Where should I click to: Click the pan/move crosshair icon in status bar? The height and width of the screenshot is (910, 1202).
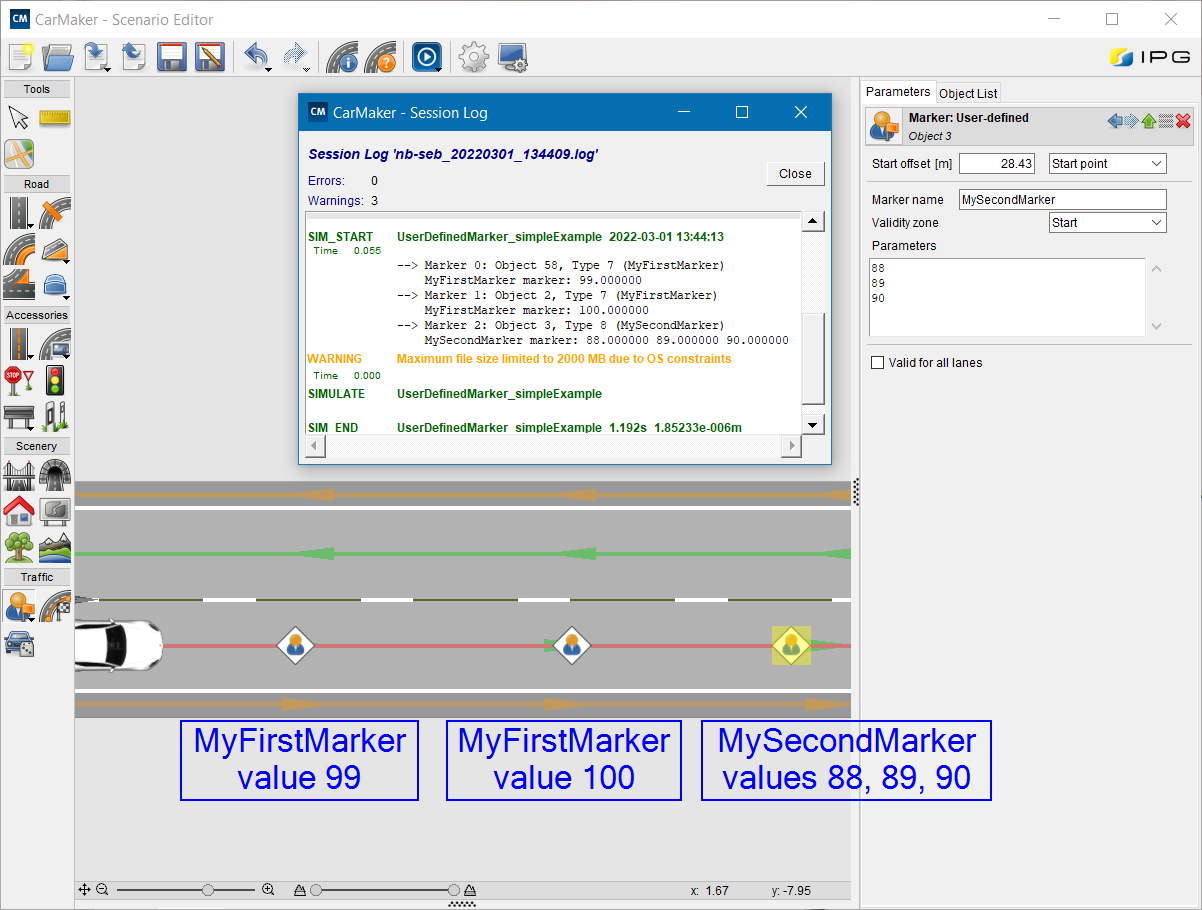click(x=85, y=889)
